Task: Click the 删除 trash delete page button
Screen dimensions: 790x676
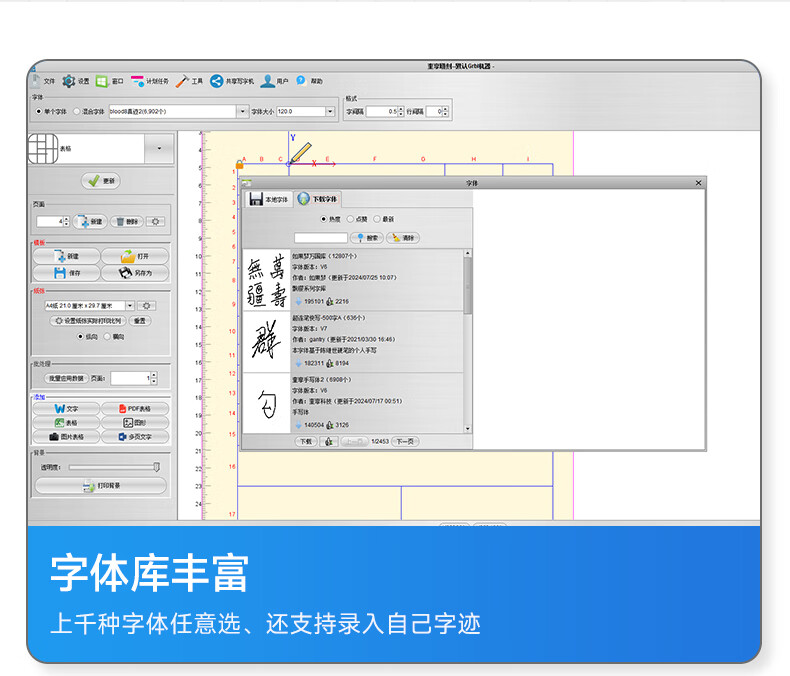Action: click(x=127, y=222)
